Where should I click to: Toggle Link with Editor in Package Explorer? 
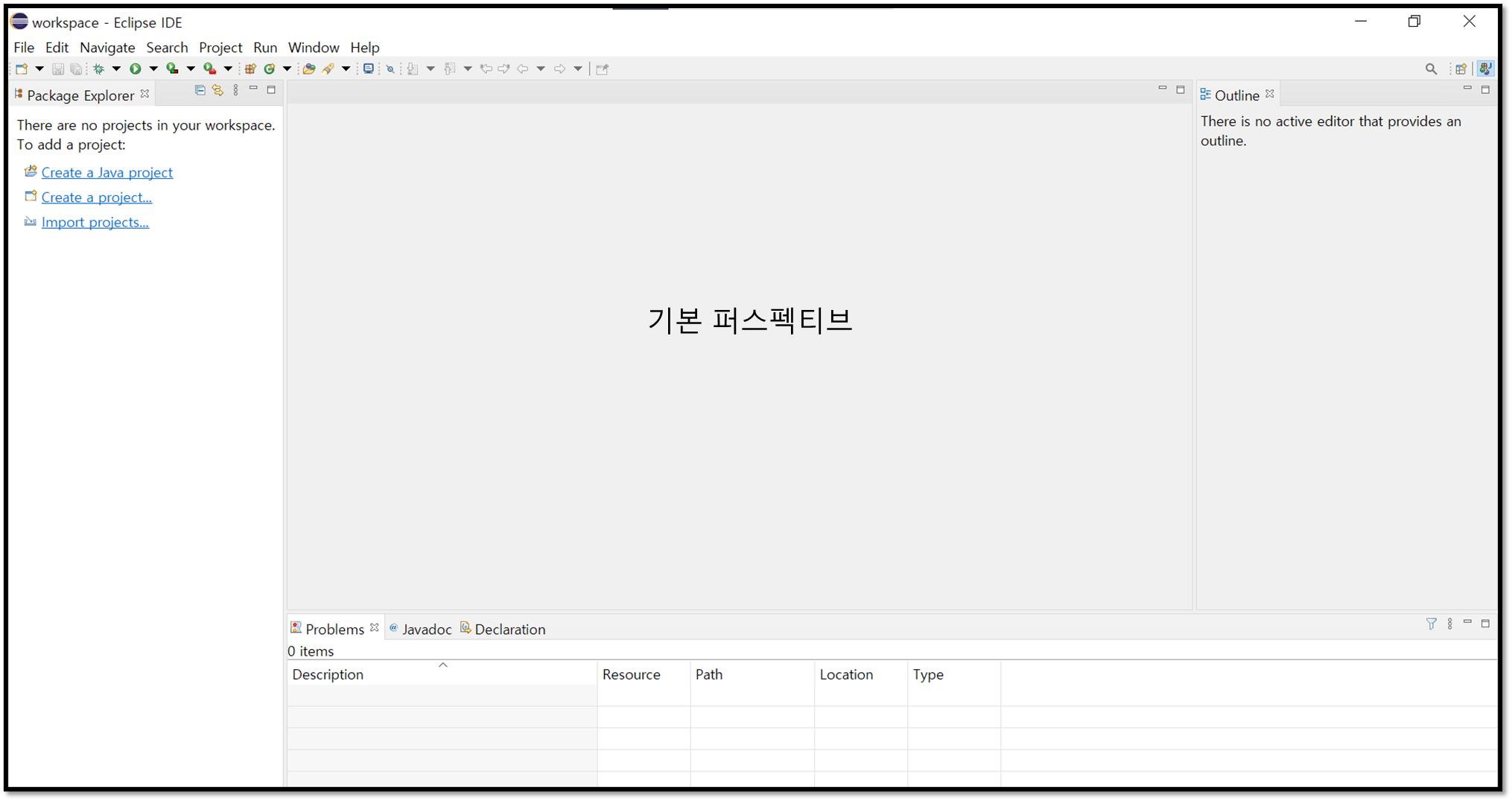(x=217, y=90)
